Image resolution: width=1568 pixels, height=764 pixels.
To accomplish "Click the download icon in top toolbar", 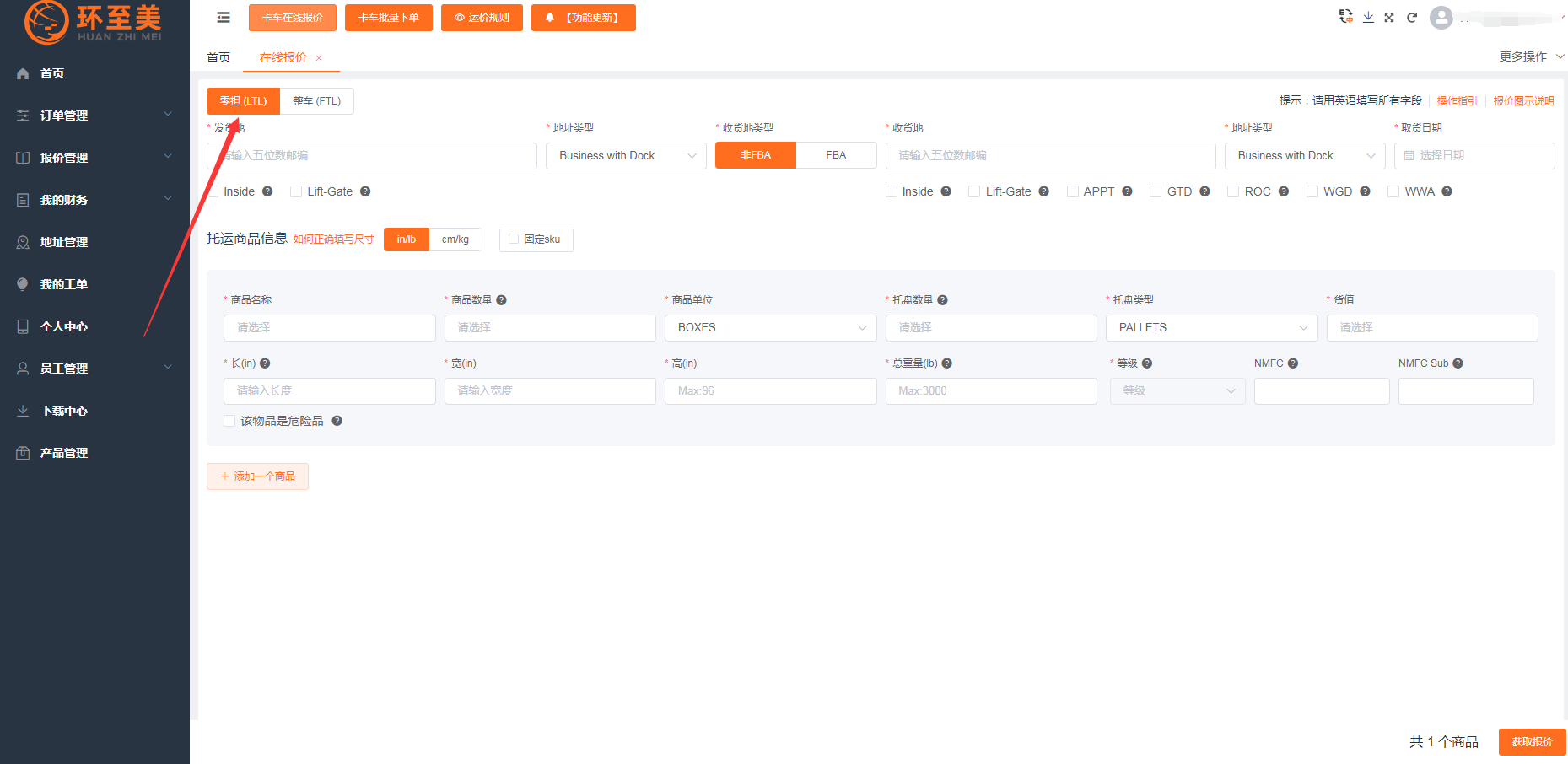I will [1368, 17].
